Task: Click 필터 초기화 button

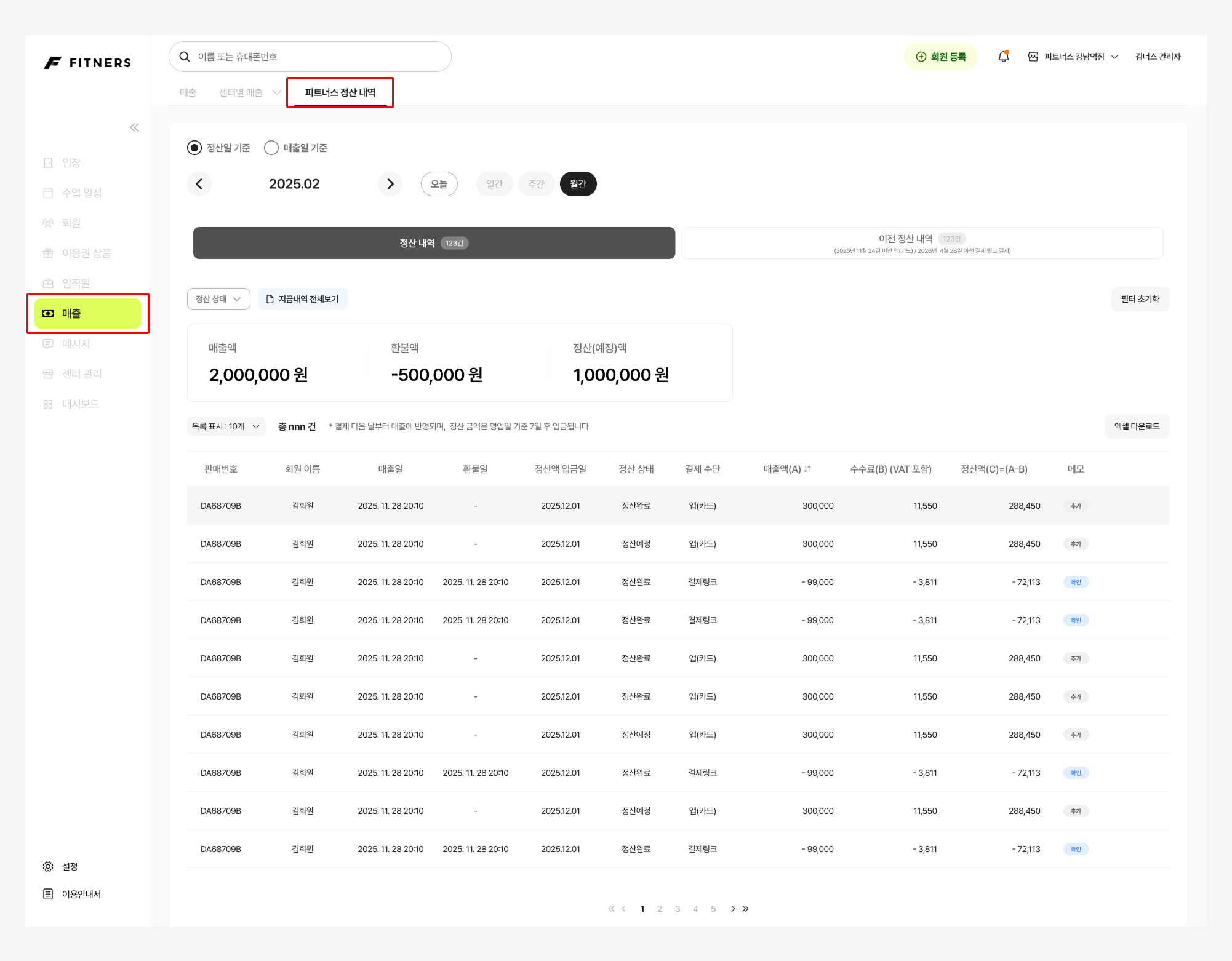Action: pyautogui.click(x=1140, y=299)
